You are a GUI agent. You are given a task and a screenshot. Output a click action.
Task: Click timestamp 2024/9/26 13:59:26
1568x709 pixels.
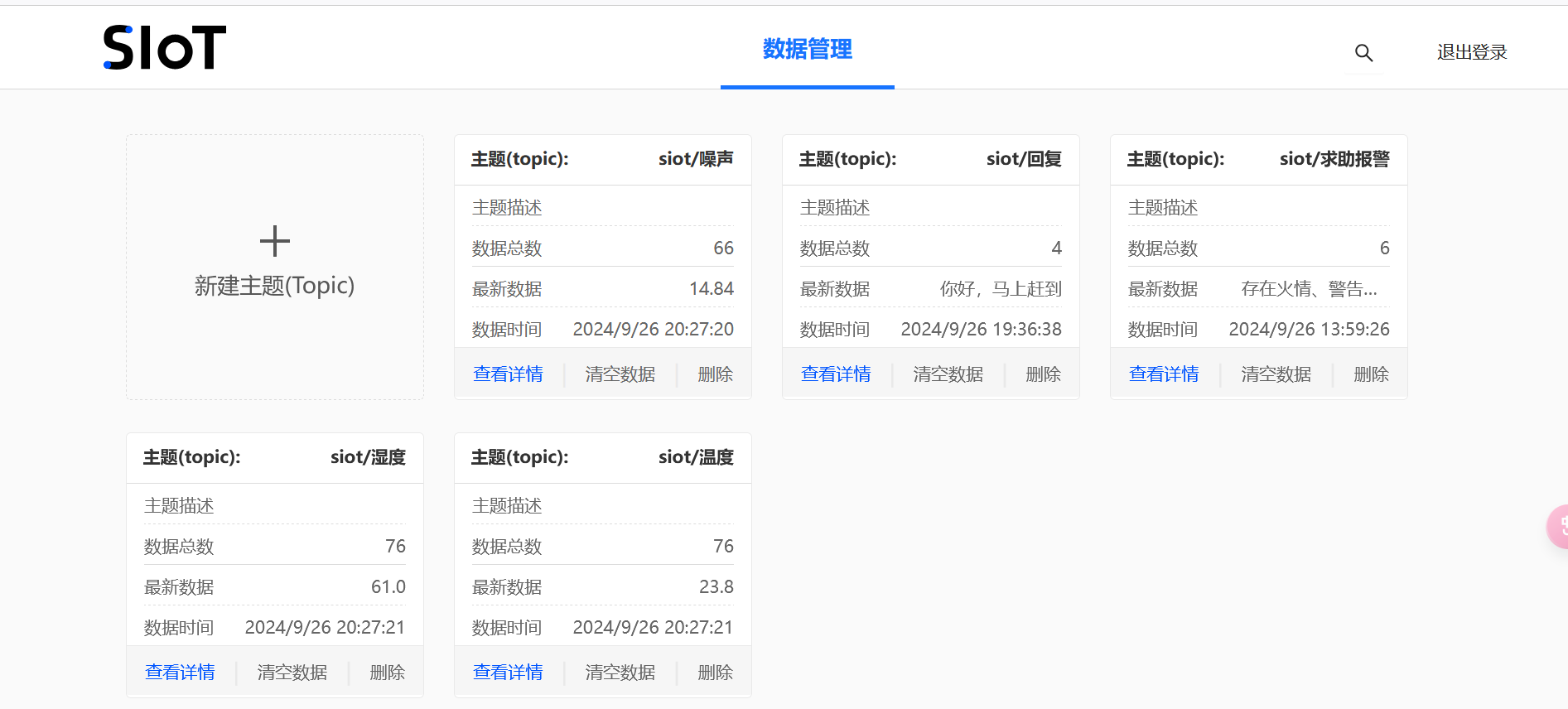click(x=1310, y=330)
